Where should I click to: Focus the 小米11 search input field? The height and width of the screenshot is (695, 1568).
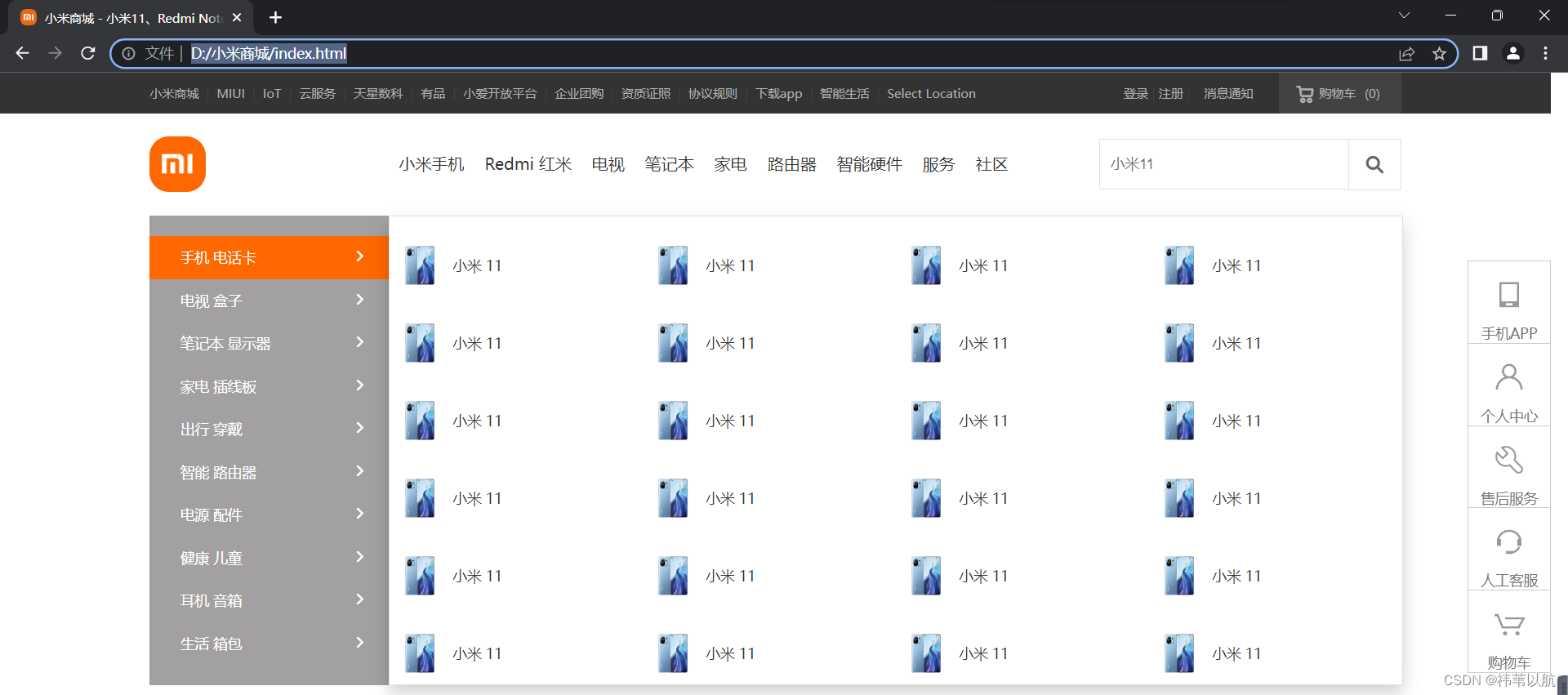(x=1224, y=164)
